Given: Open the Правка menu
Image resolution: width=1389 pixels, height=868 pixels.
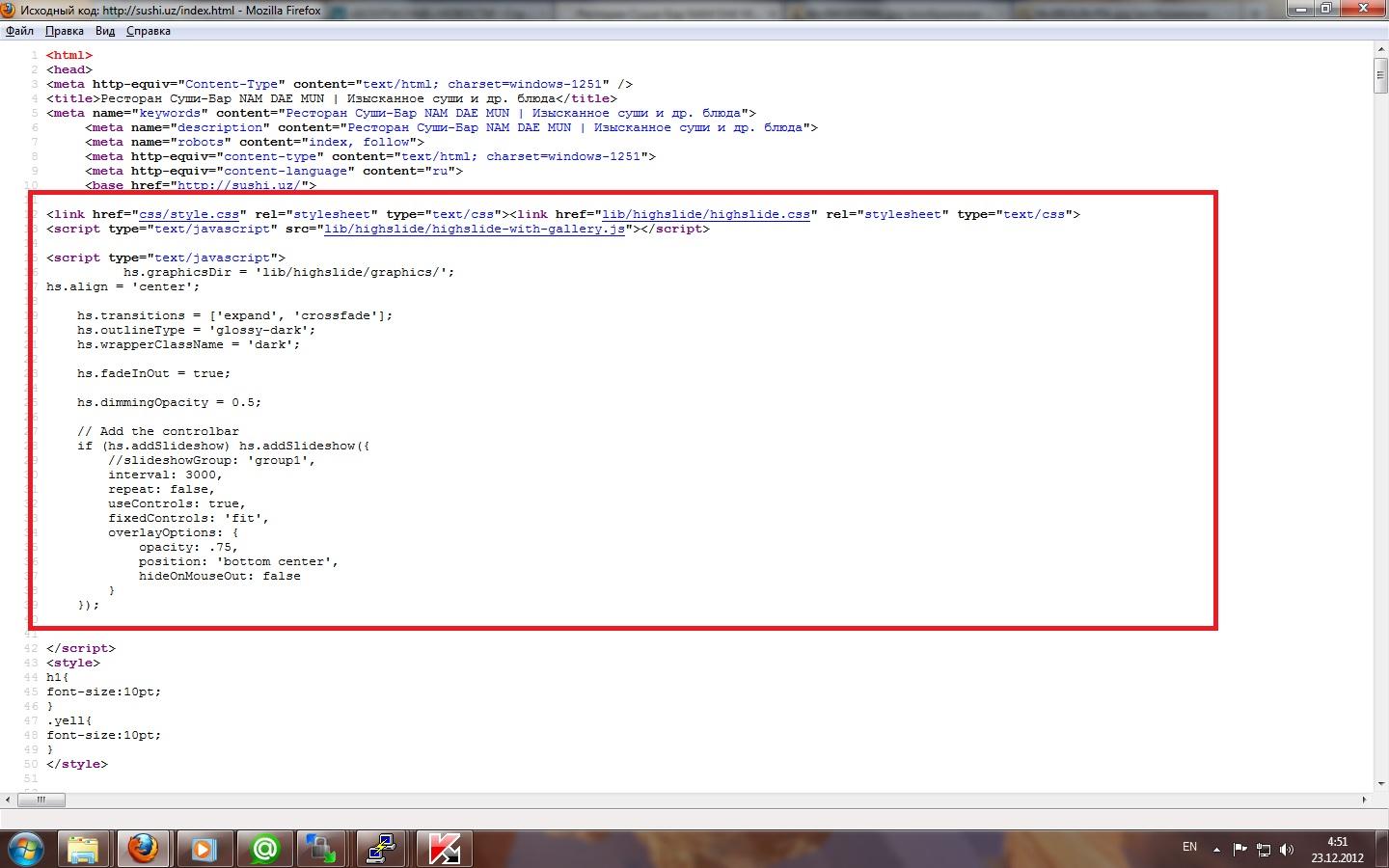Looking at the screenshot, I should pos(65,31).
